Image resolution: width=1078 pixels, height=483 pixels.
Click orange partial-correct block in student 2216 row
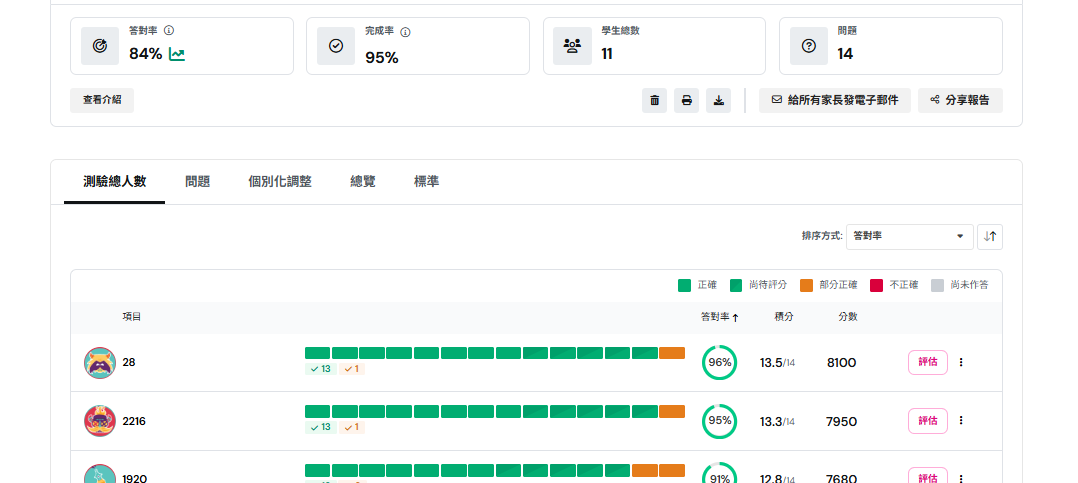(672, 411)
